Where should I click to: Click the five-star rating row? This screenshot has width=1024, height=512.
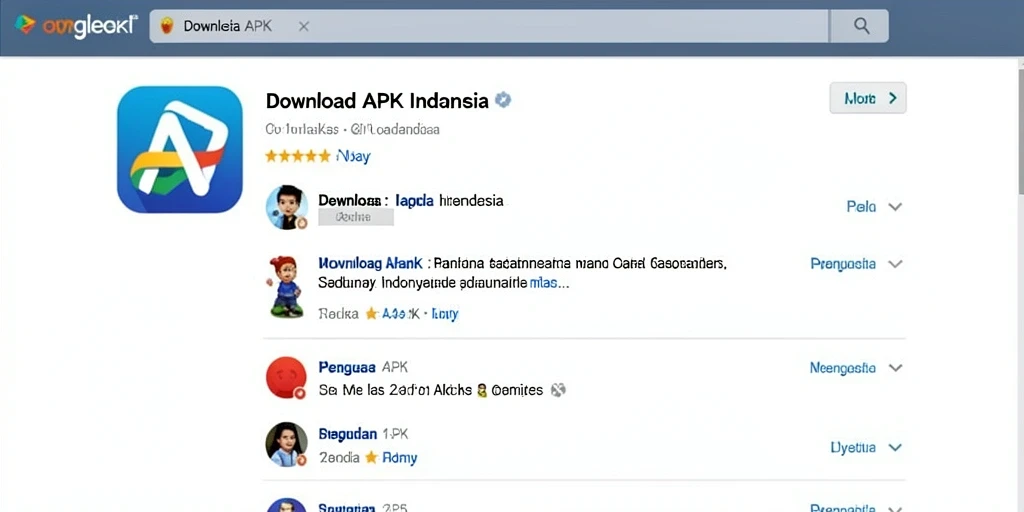pyautogui.click(x=298, y=156)
